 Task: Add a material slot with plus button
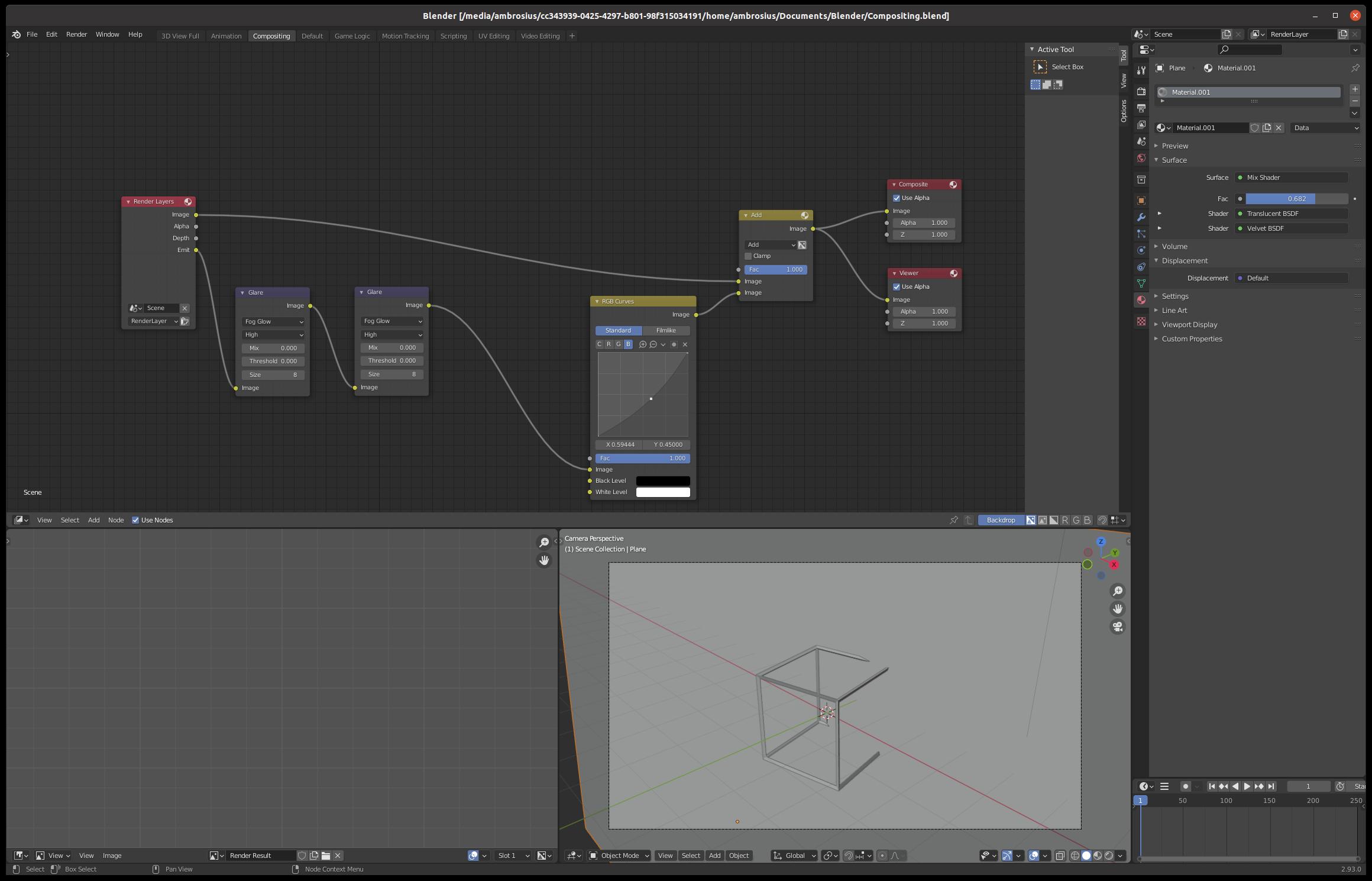pos(1355,89)
